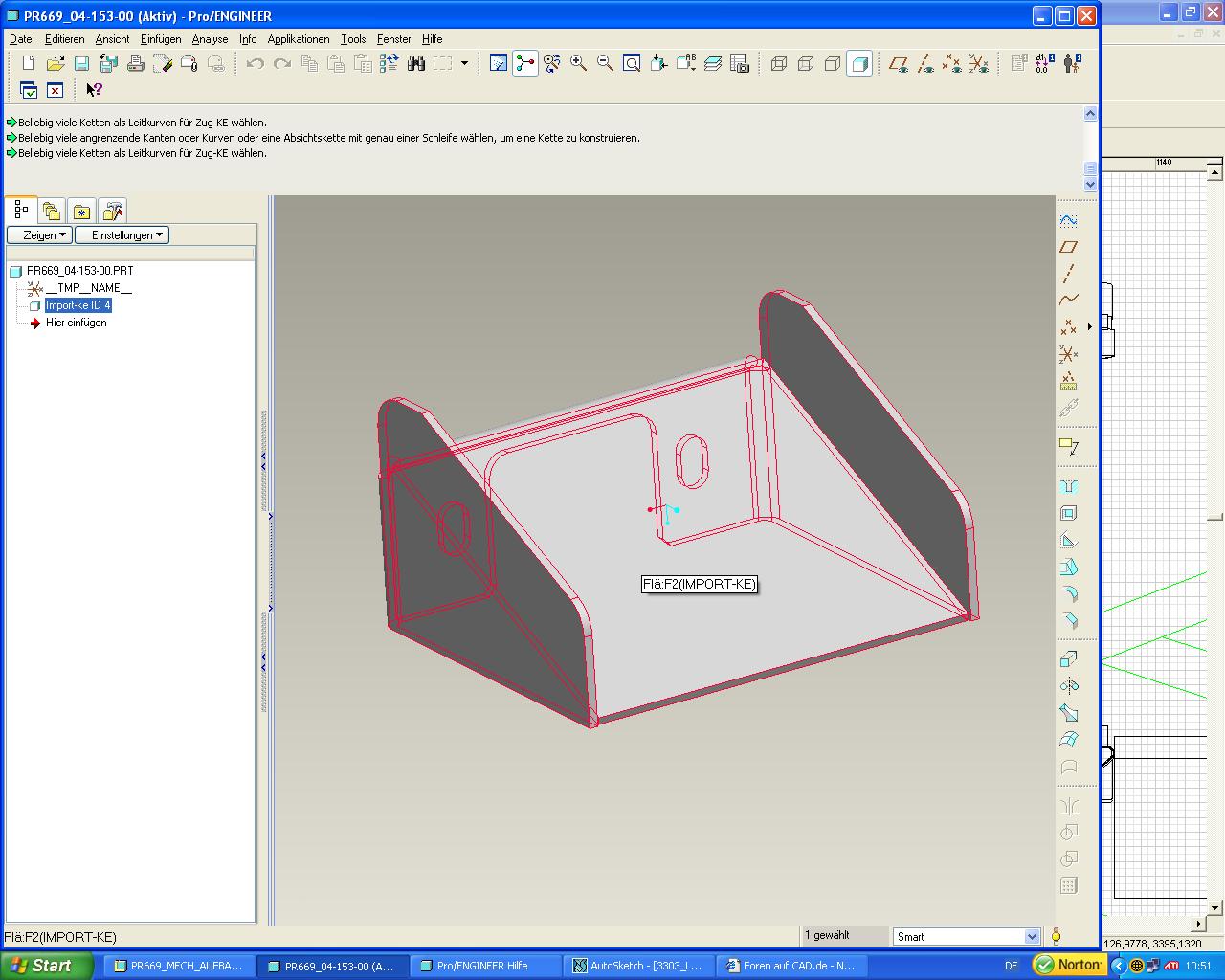The height and width of the screenshot is (980, 1225).
Task: Select the revolve tool in the right toolbar
Action: click(x=1069, y=685)
